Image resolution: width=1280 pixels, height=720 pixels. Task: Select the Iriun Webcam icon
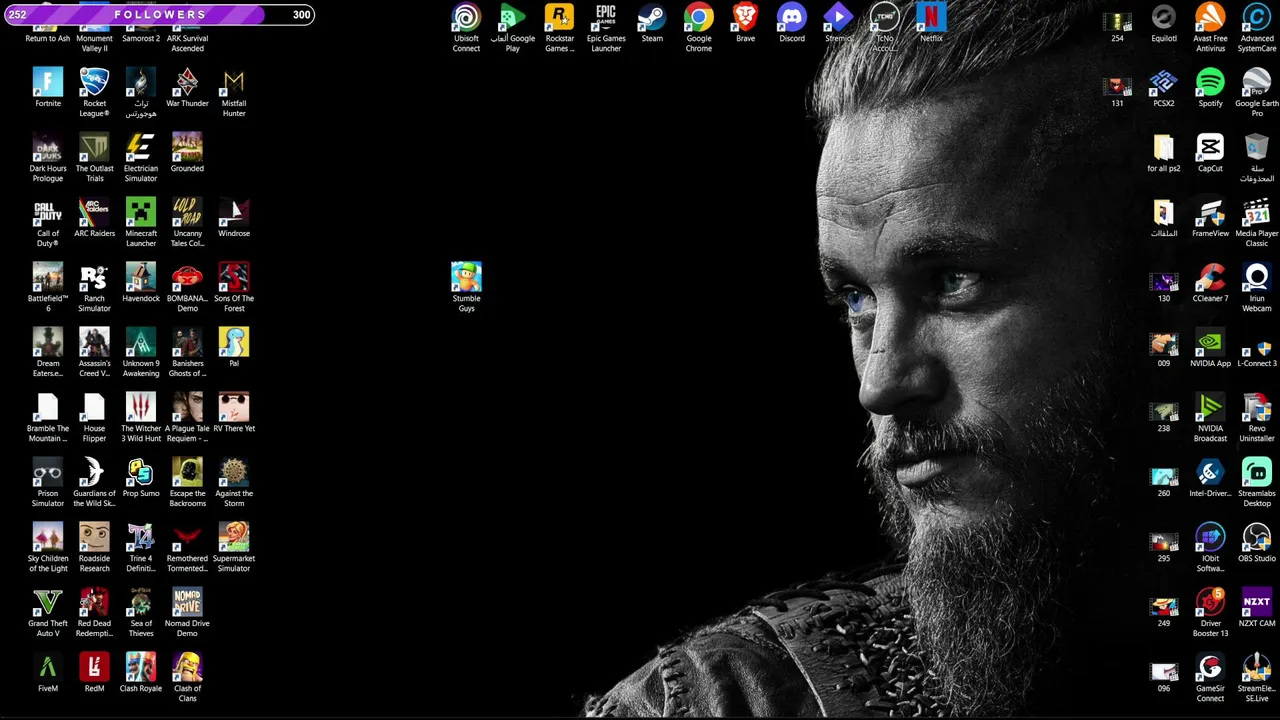pyautogui.click(x=1257, y=277)
